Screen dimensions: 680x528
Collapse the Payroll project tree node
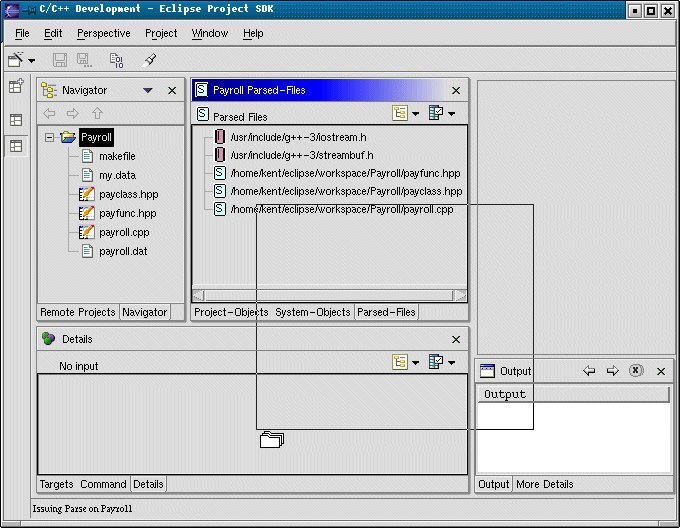[48, 137]
